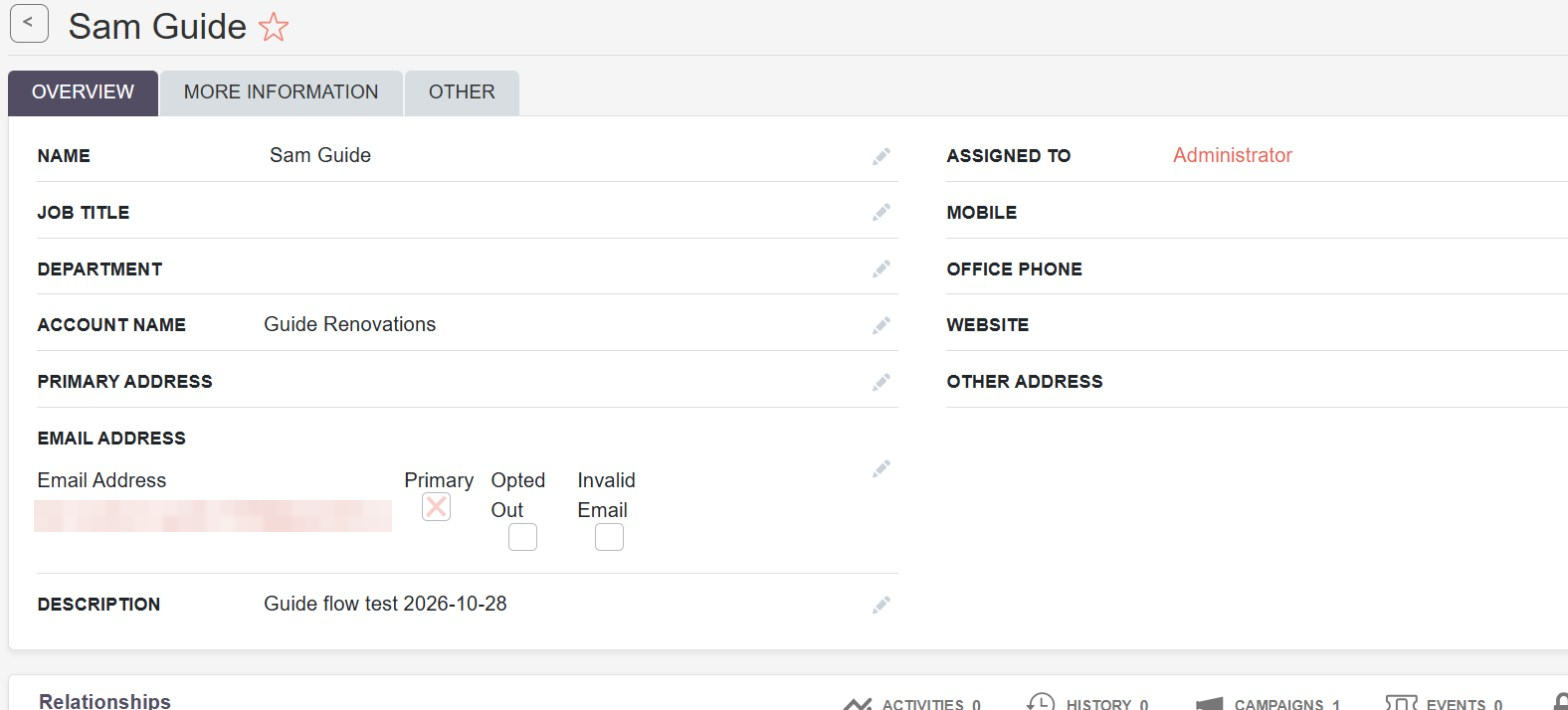Click the Other Address field label

click(1025, 381)
